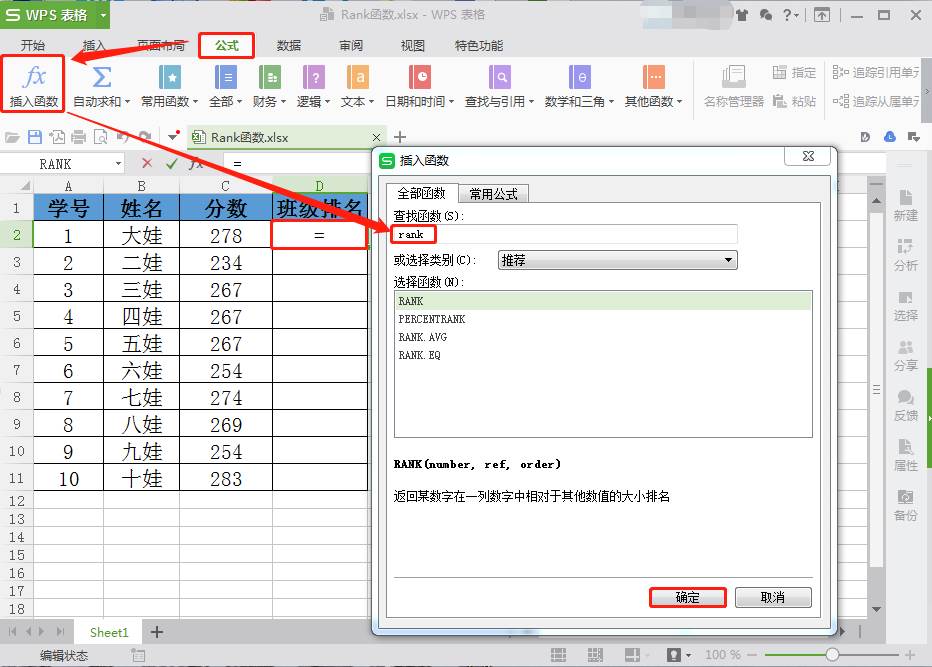
Task: Close the Insert Function dialog
Action: click(x=808, y=156)
